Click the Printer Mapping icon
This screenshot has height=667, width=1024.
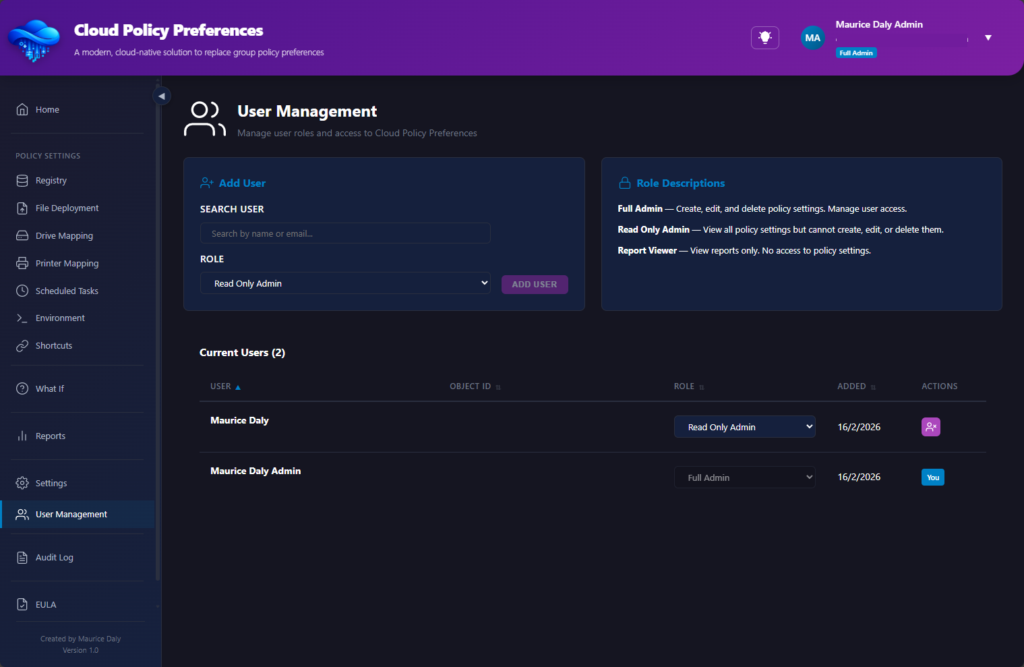(x=22, y=264)
